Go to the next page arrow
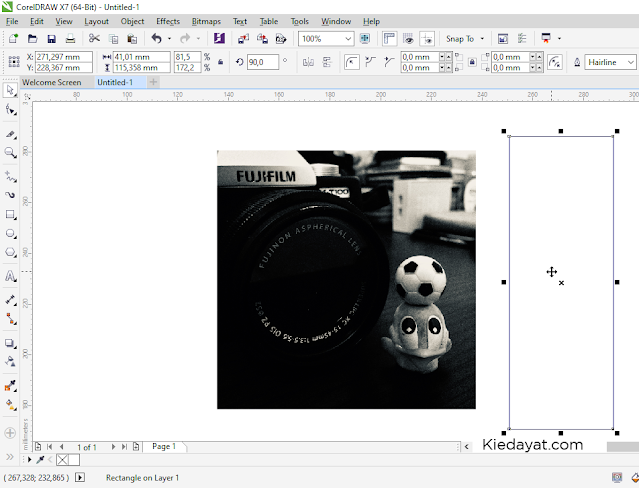This screenshot has height=488, width=639. pyautogui.click(x=113, y=447)
